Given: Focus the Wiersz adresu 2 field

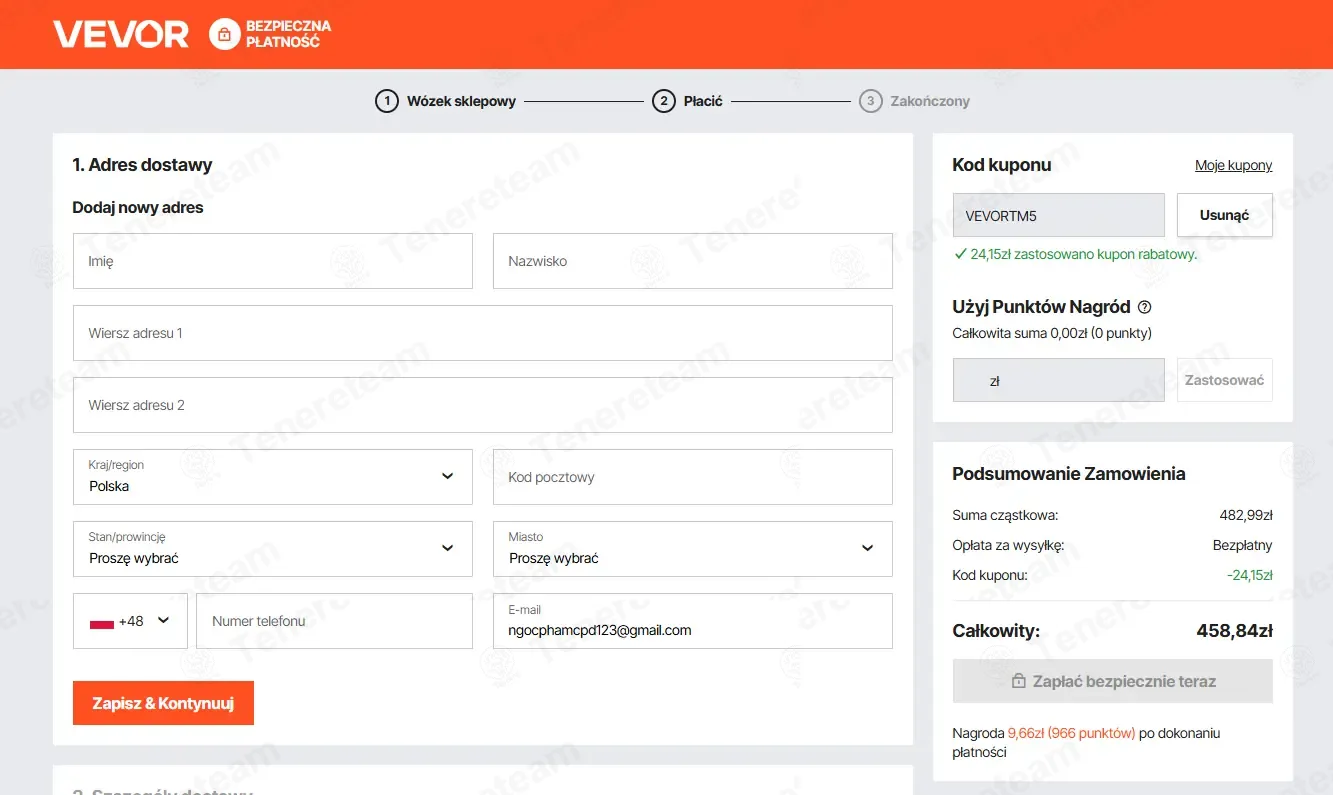Looking at the screenshot, I should [483, 405].
